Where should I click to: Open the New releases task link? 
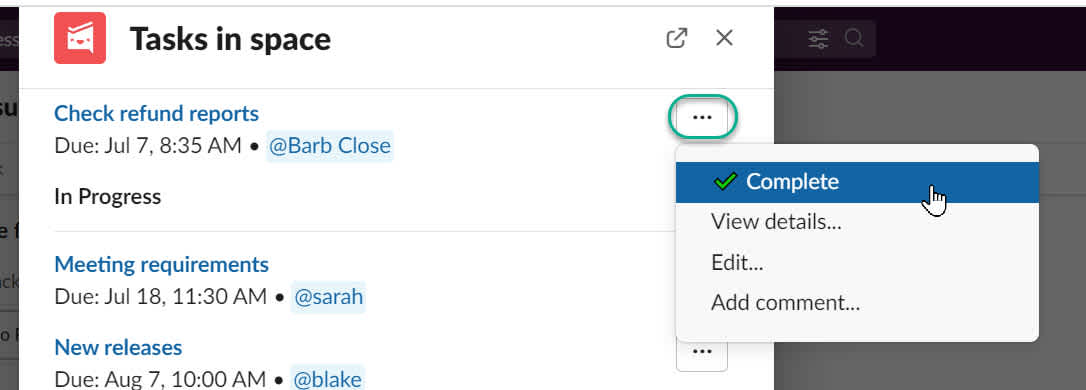tap(118, 347)
